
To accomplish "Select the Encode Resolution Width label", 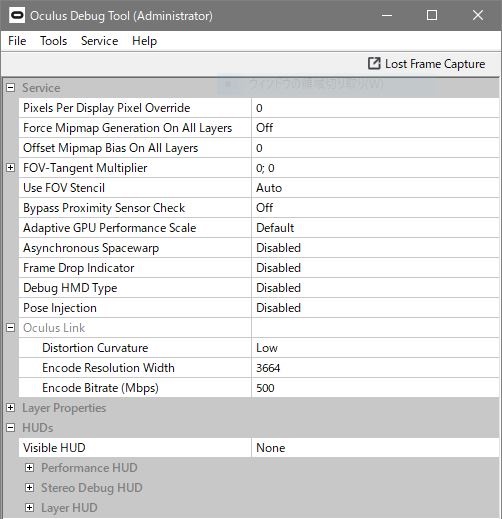I will [x=108, y=368].
